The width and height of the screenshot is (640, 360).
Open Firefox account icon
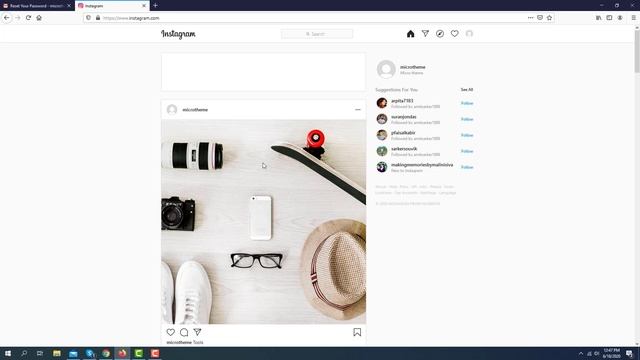(620, 18)
